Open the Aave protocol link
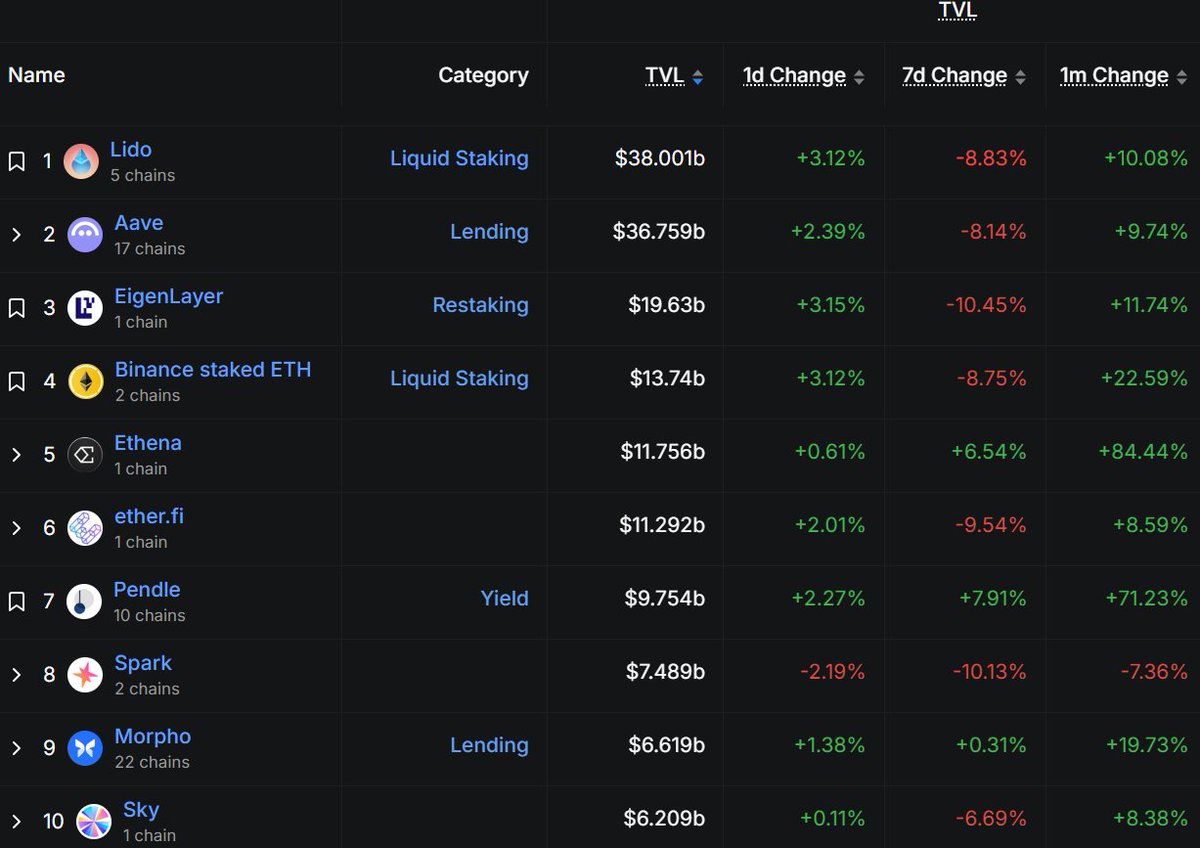 click(x=139, y=223)
